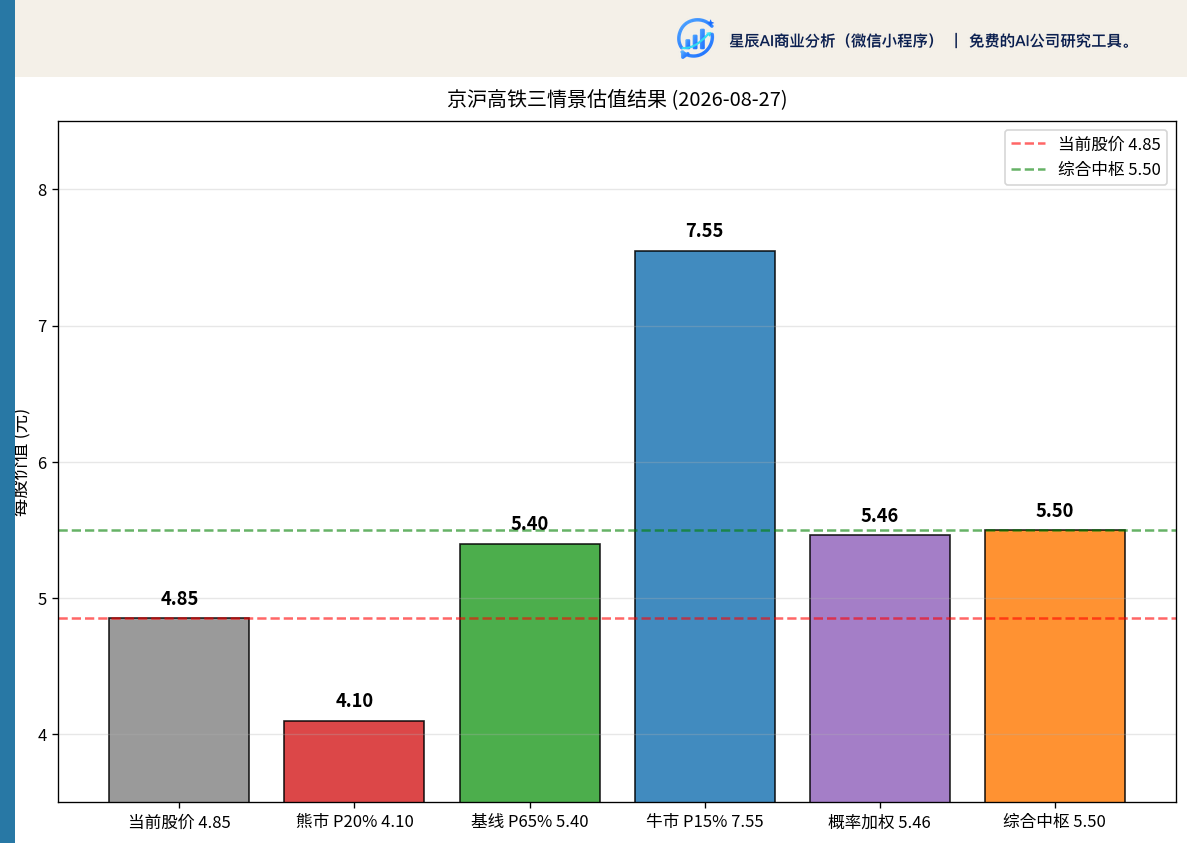Click the 综合中枢 5.50 legend entry

1086,169
